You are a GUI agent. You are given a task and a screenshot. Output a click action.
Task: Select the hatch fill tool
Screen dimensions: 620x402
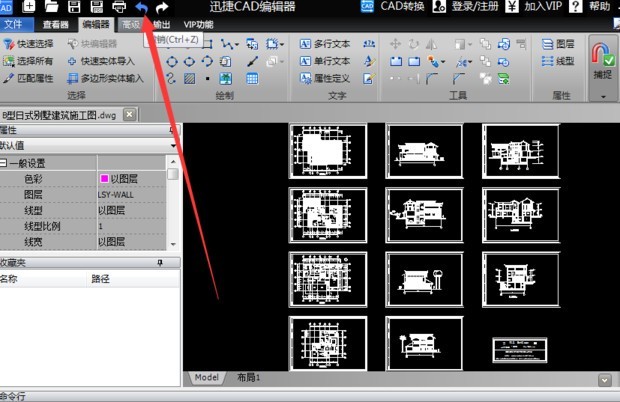point(189,79)
